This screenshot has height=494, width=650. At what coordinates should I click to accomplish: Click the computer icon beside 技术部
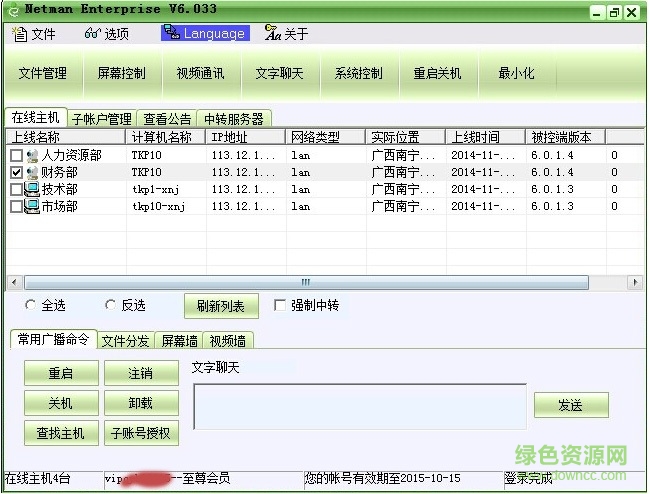tap(32, 190)
